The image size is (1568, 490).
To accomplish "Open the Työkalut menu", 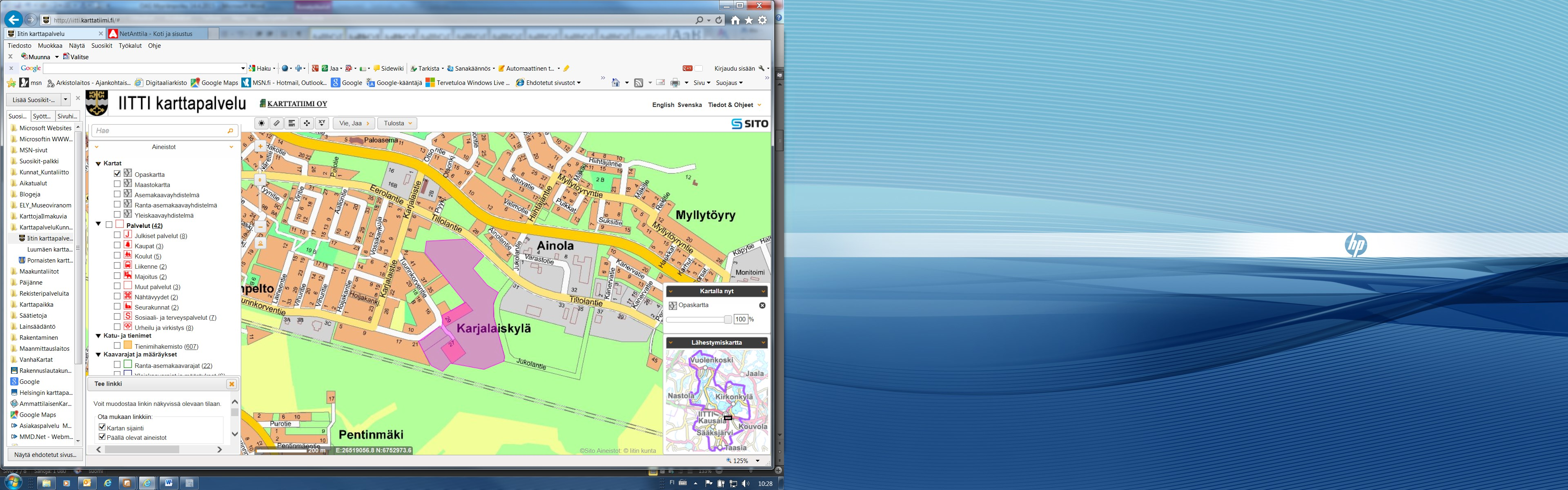I will tap(130, 46).
